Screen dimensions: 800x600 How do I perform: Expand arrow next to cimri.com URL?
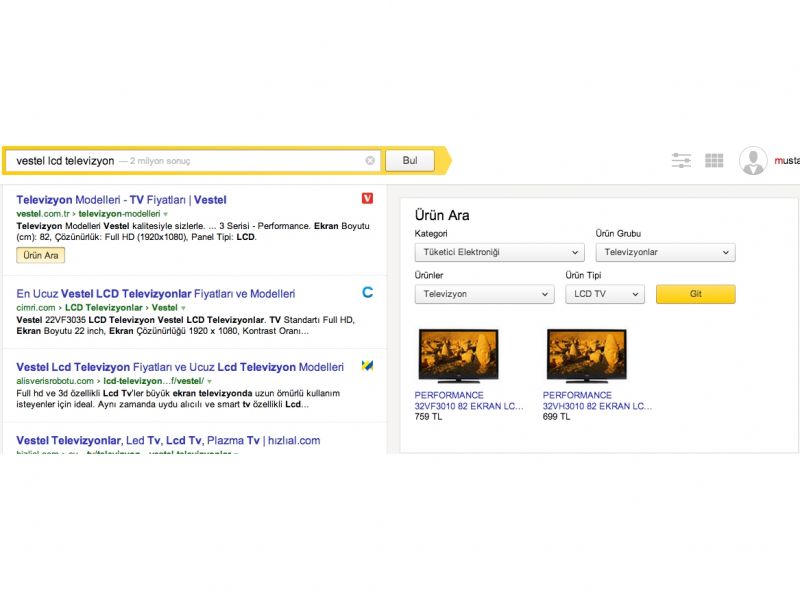183,308
